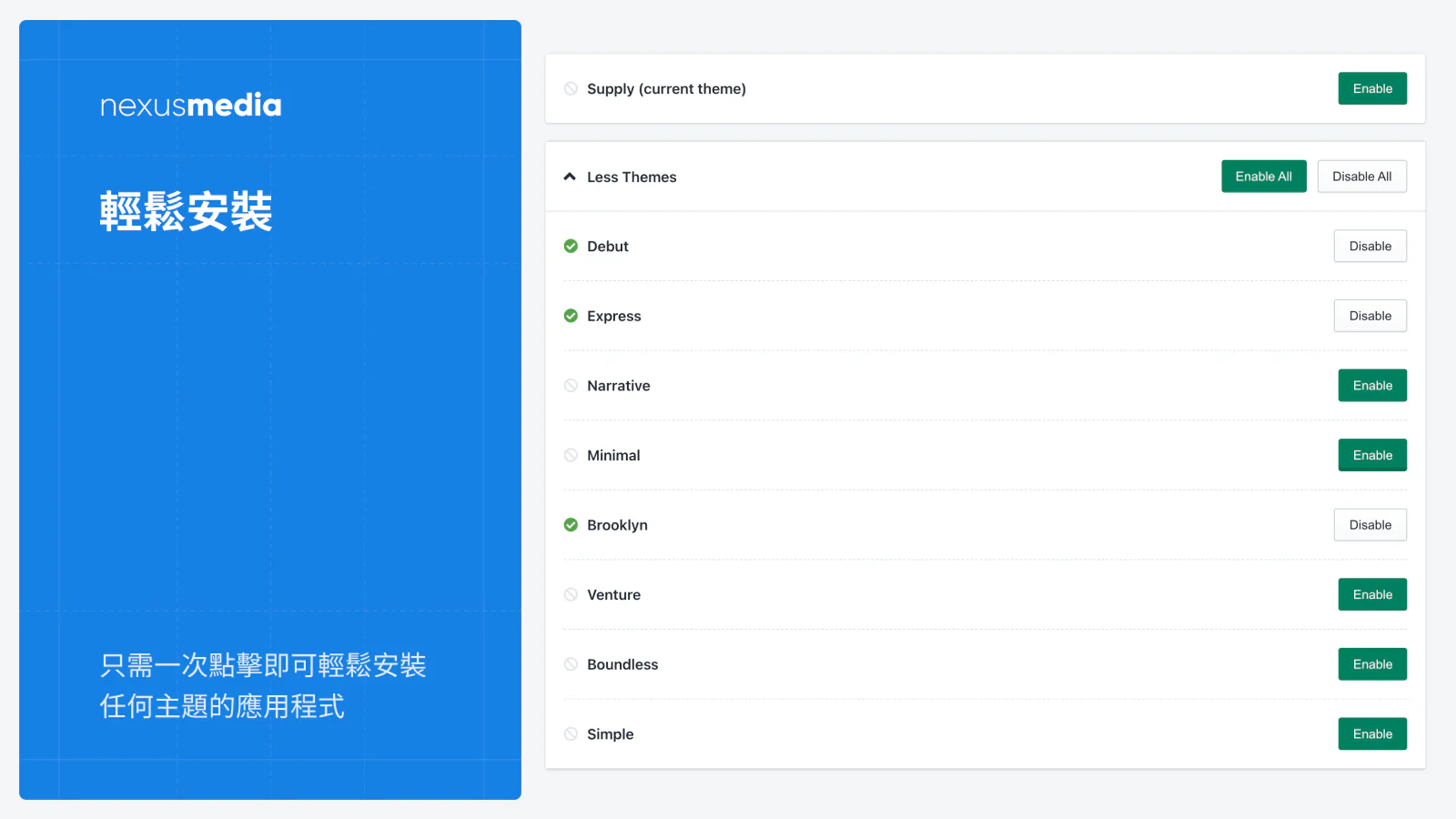Select the Debut theme name
This screenshot has width=1456, height=819.
(608, 246)
